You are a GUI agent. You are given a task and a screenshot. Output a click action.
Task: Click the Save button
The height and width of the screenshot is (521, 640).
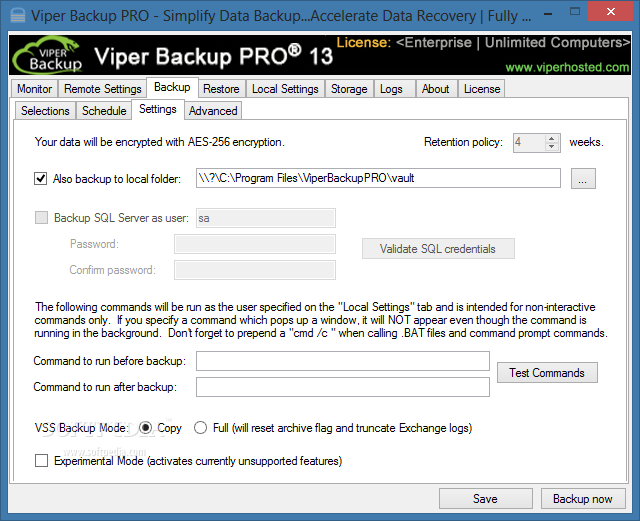[x=485, y=499]
